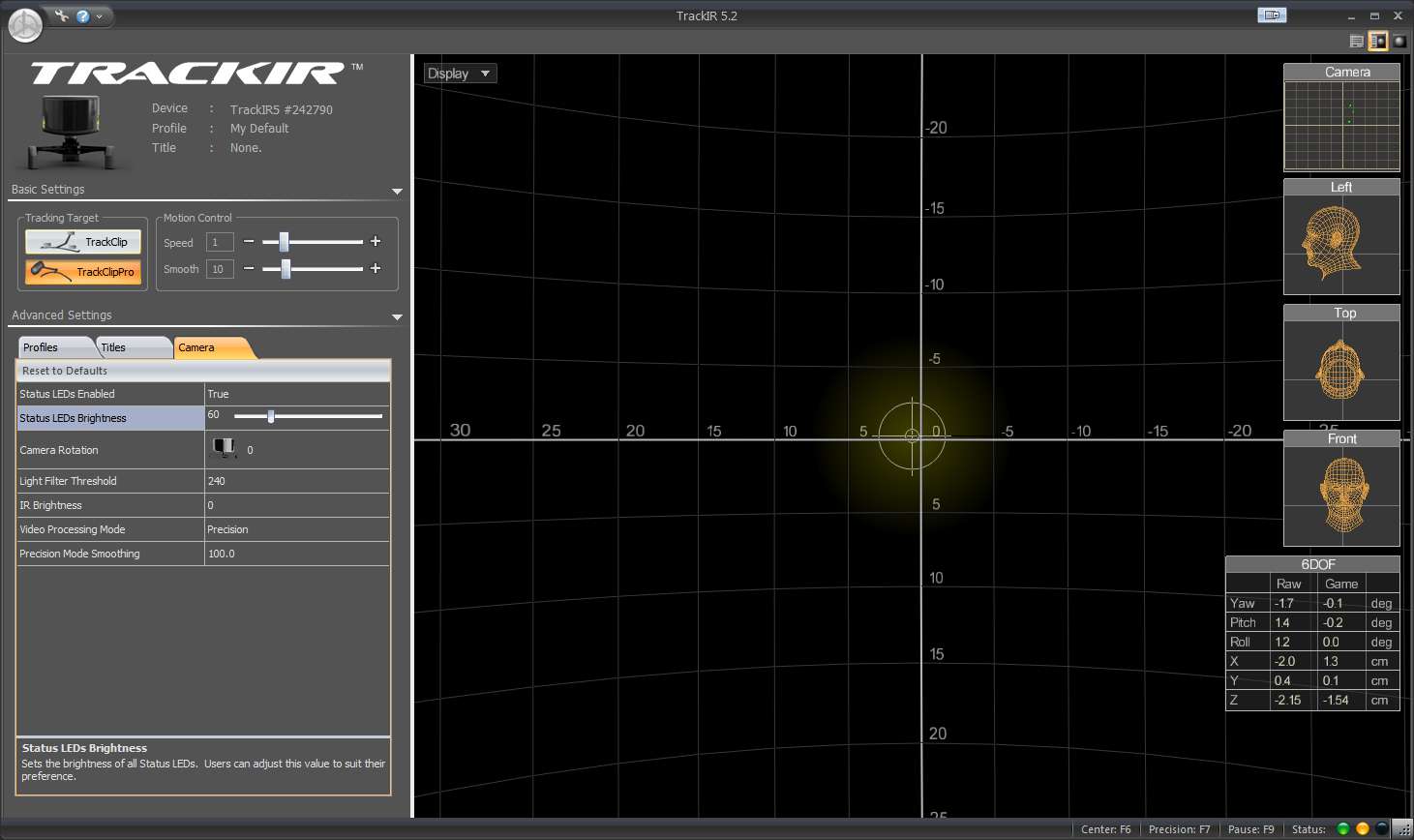Click the Status LEDs Enabled label
The height and width of the screenshot is (840, 1414).
pos(67,394)
